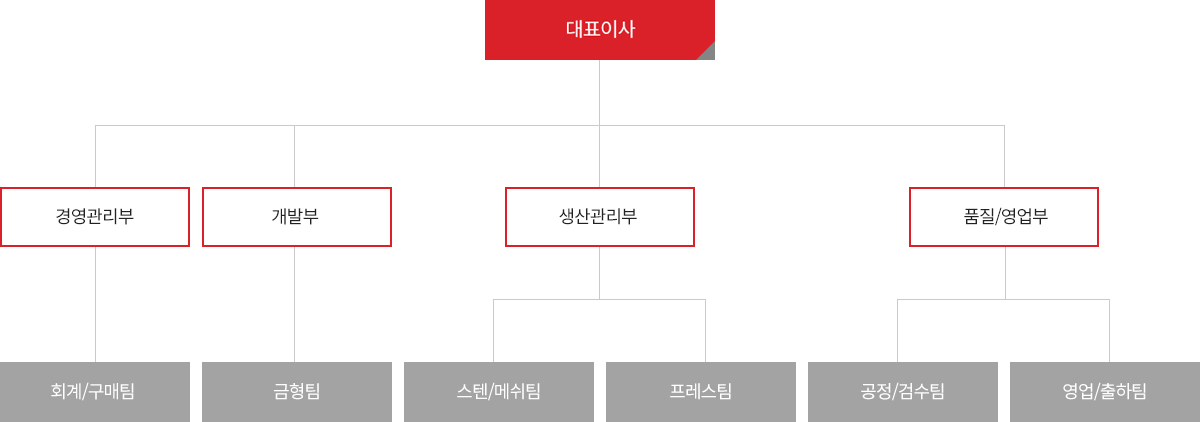Click the vertical connector directly below 품질/영업부

[1005, 273]
